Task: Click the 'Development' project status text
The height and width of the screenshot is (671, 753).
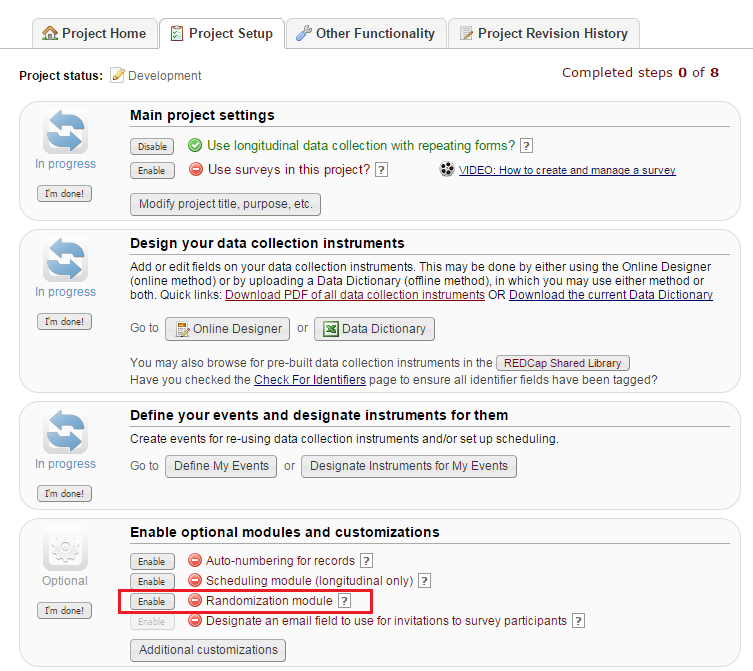Action: click(x=165, y=76)
